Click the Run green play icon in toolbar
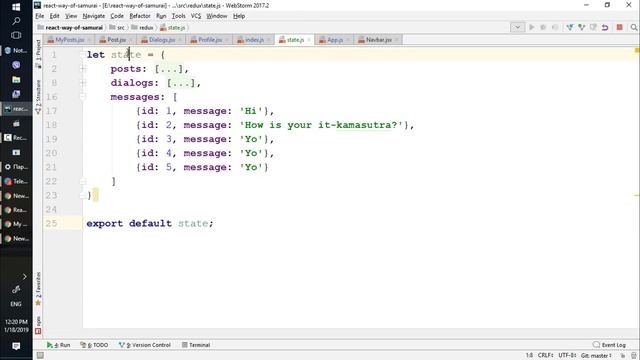640x360 pixels. click(531, 27)
